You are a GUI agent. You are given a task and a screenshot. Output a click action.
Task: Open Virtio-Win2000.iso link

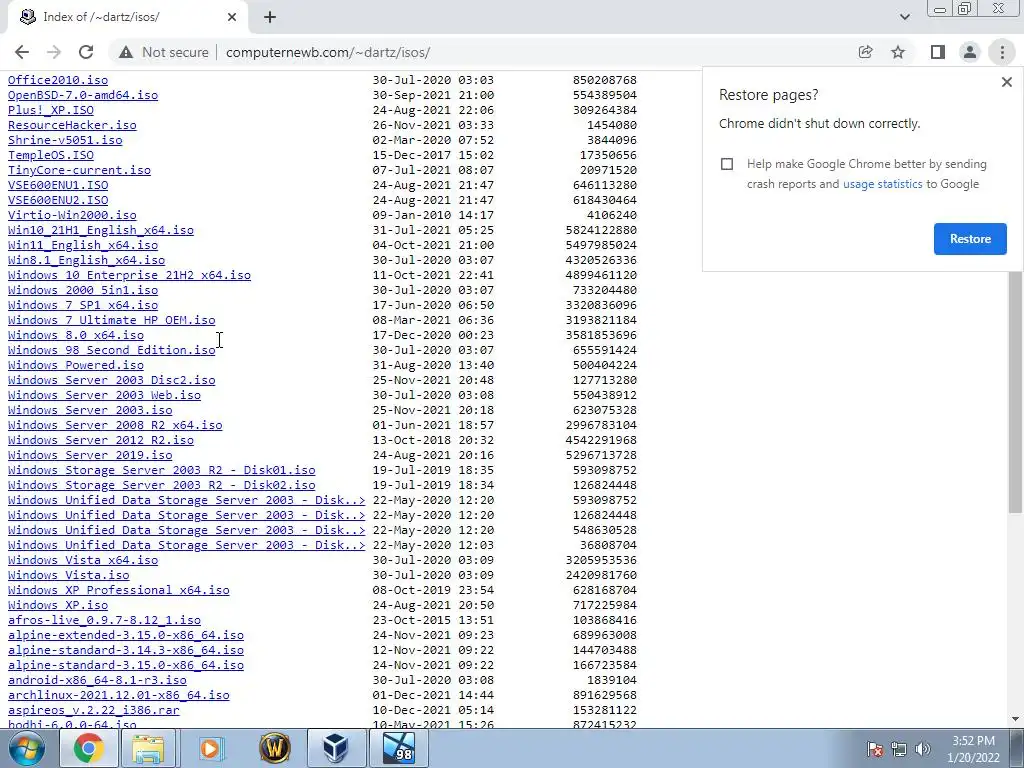click(x=72, y=215)
